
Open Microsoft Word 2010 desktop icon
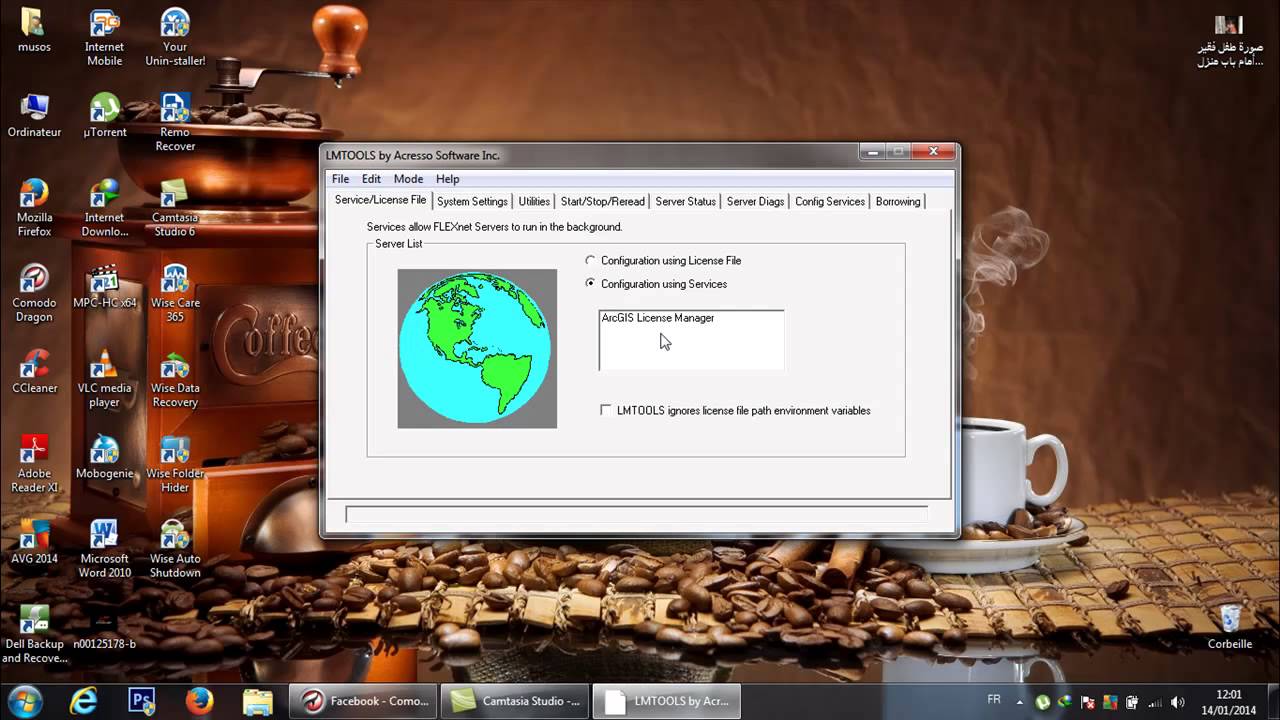click(x=104, y=549)
